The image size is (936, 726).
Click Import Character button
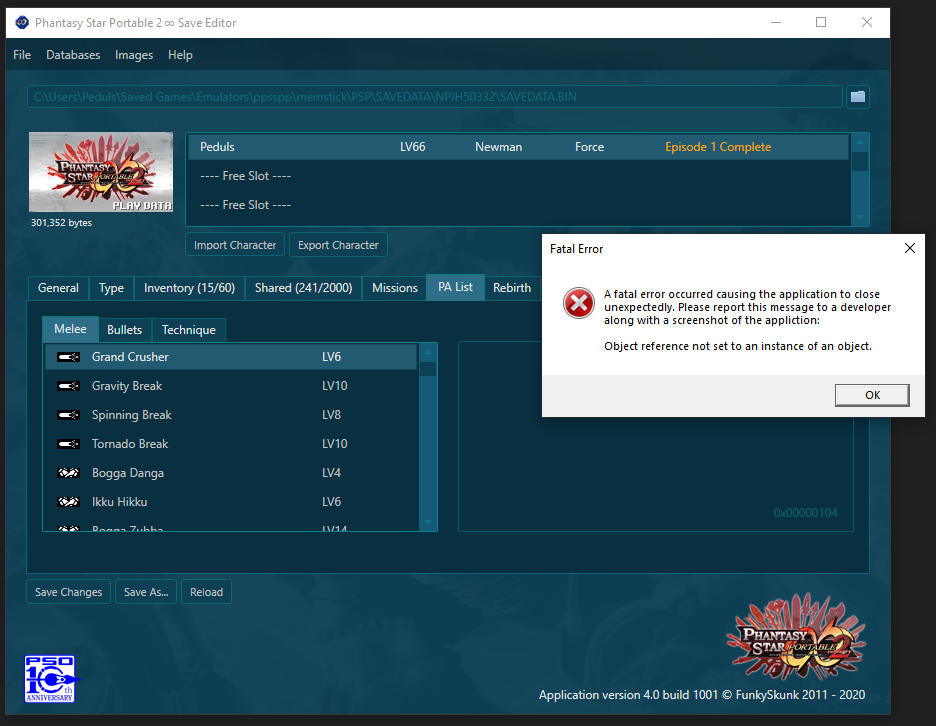(235, 245)
